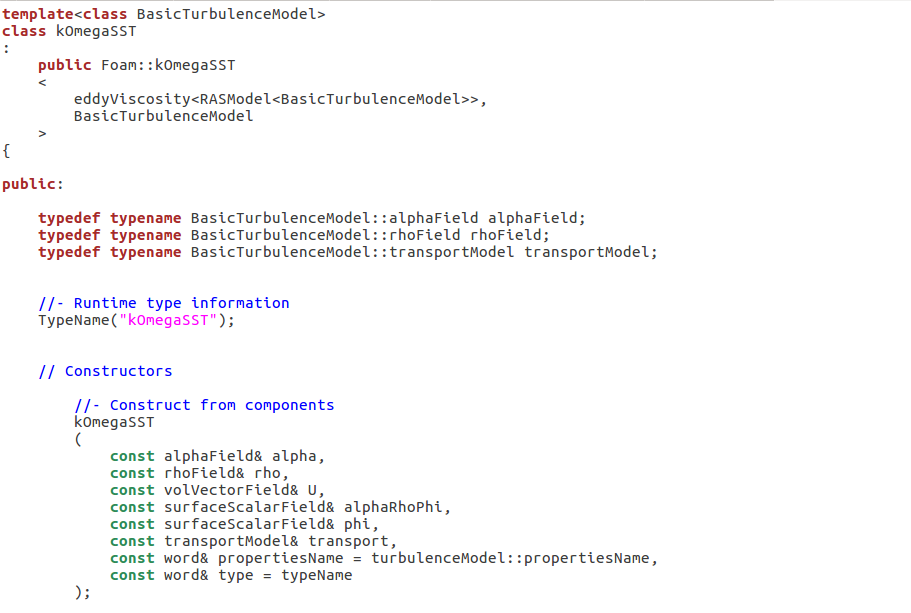Click the surfaceScalarField& phi parameter
The image size is (911, 613).
click(x=271, y=524)
